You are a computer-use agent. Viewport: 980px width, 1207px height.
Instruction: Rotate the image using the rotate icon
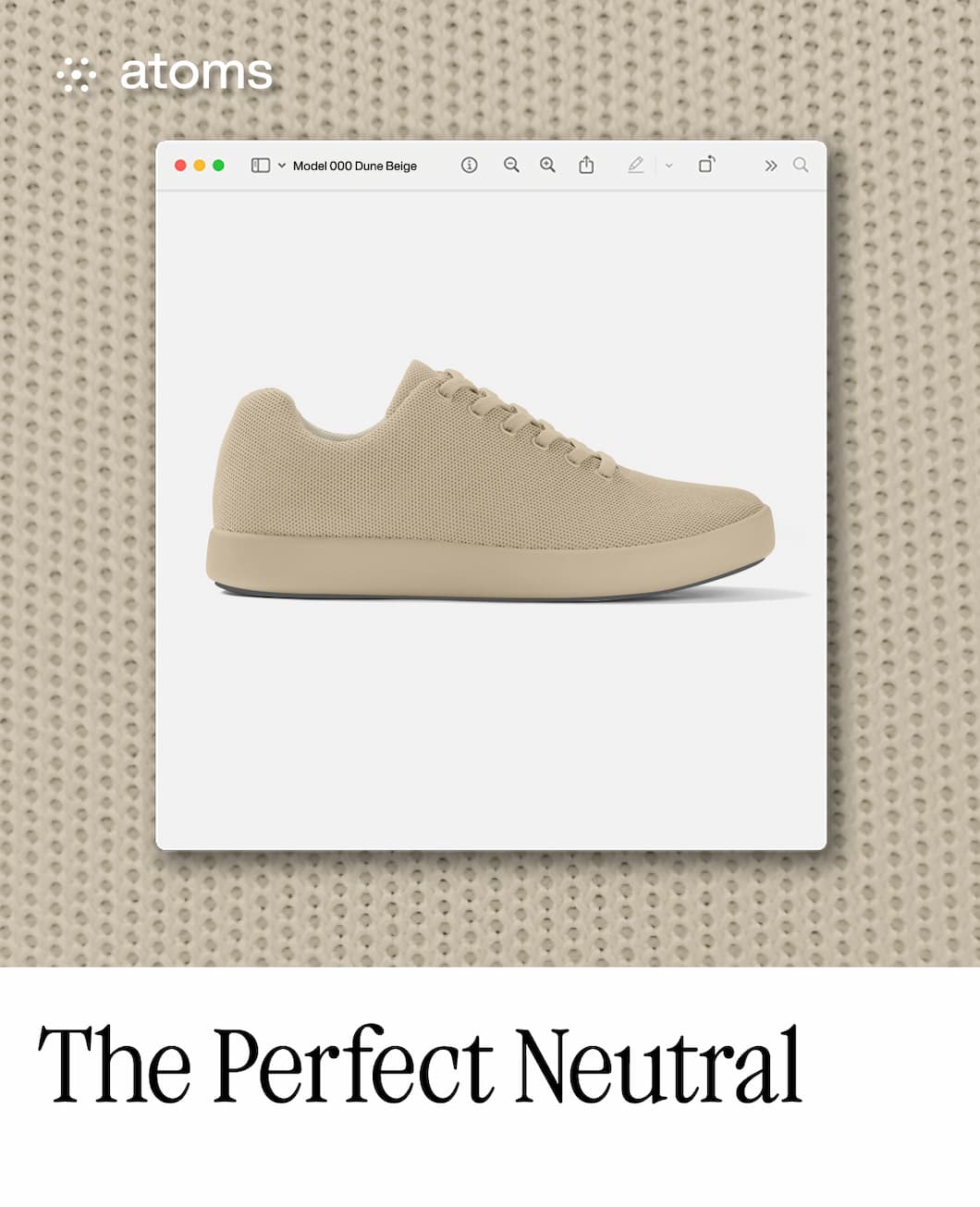point(707,165)
